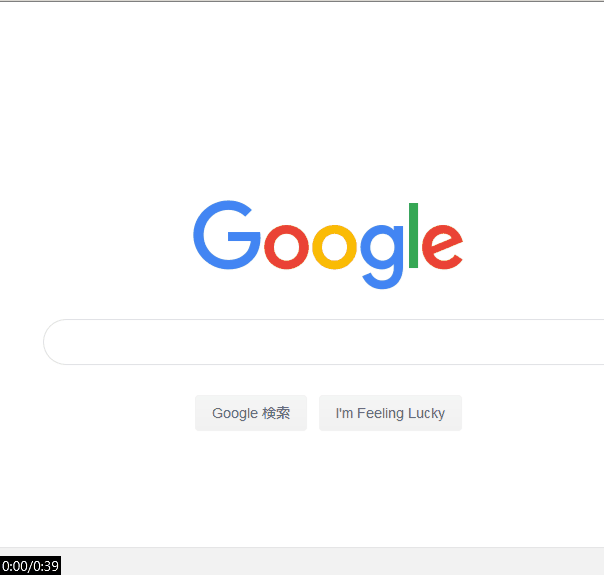Screen dimensions: 604x575
Task: Click the descending tail of the logo's g
Action: pos(382,280)
